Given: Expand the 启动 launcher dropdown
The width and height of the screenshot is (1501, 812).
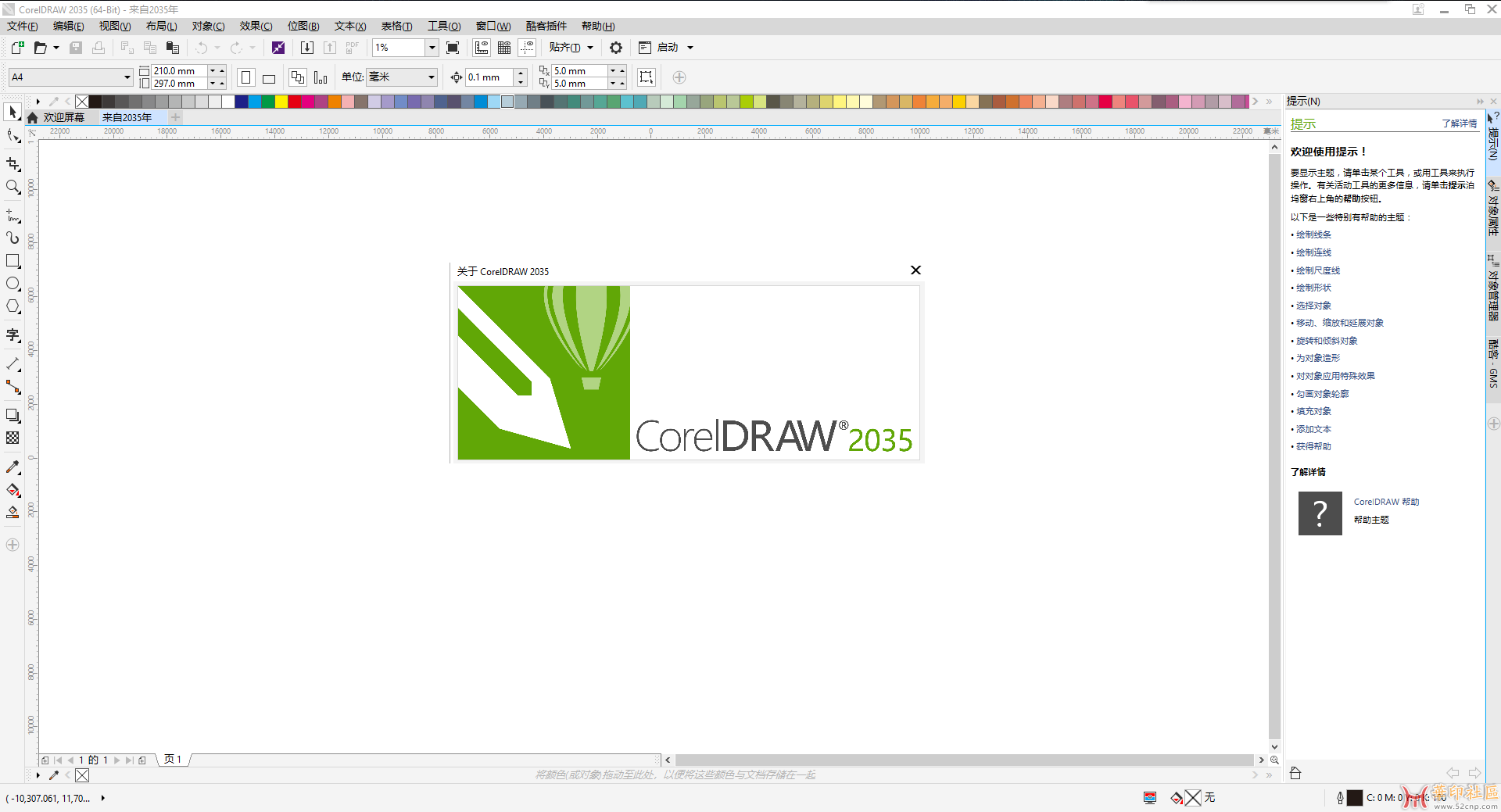Looking at the screenshot, I should point(690,48).
